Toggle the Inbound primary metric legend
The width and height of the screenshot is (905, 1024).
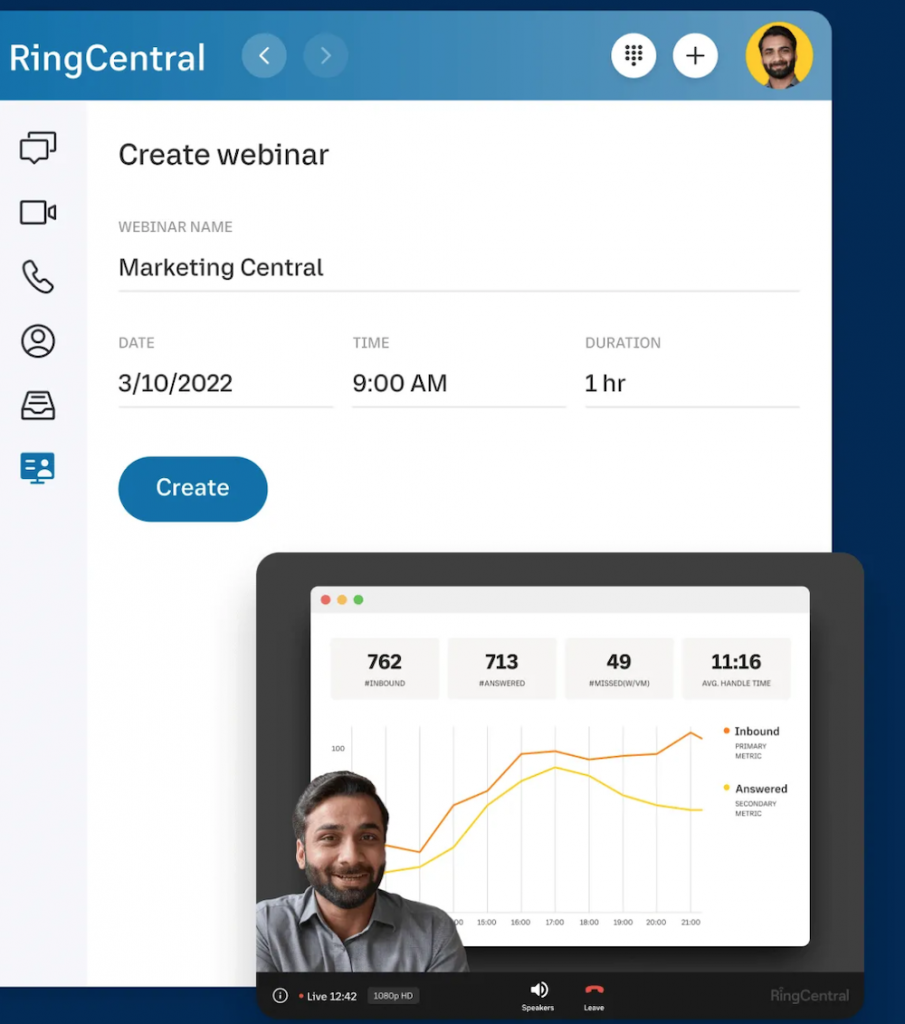point(751,731)
